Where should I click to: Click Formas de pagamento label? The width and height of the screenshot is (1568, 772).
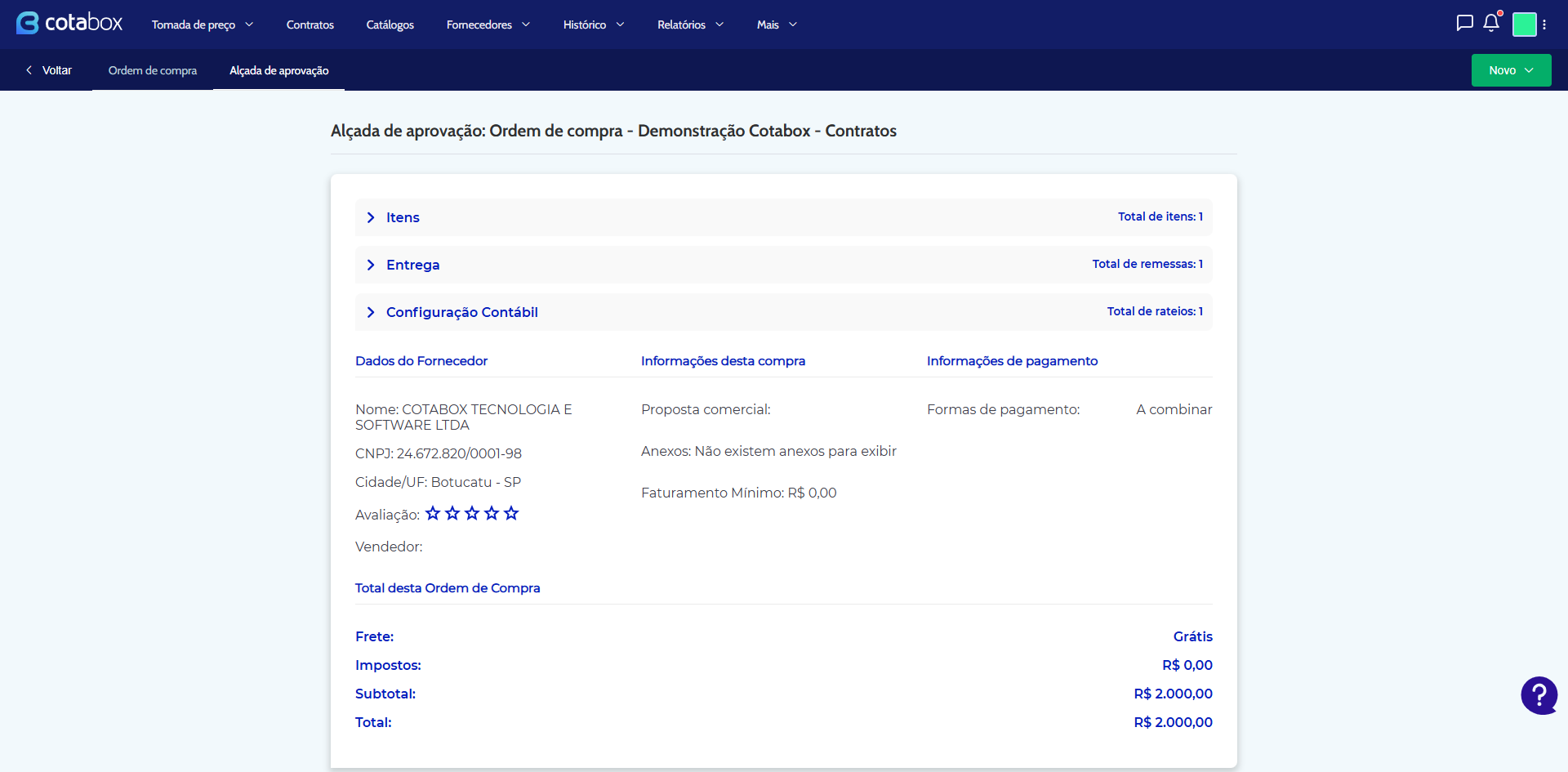coord(1003,409)
